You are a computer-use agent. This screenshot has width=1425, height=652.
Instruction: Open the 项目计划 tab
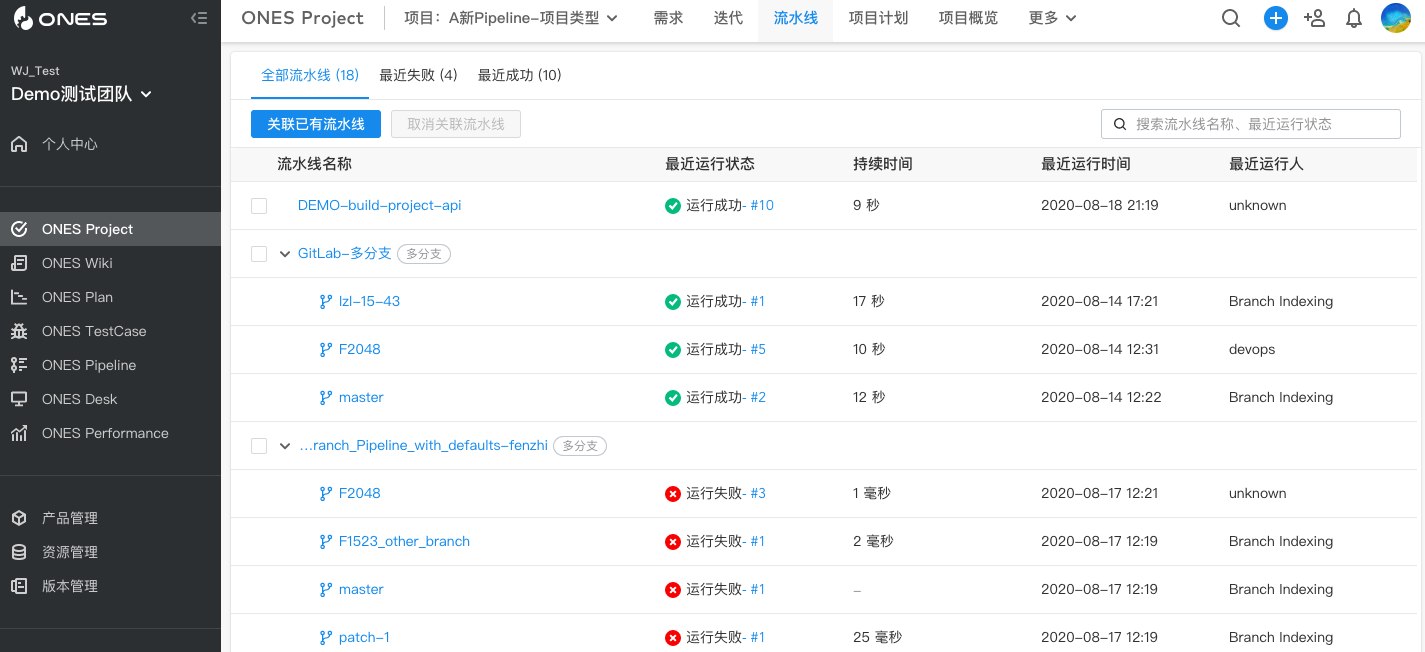[x=878, y=18]
